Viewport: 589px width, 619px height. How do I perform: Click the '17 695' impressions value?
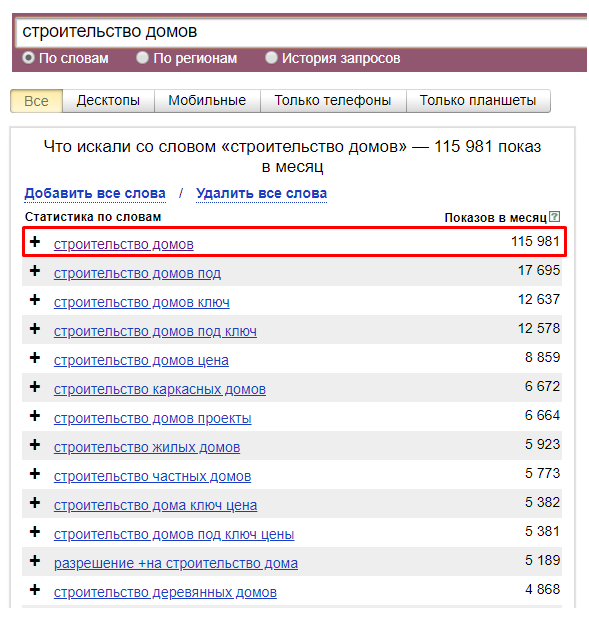click(539, 270)
